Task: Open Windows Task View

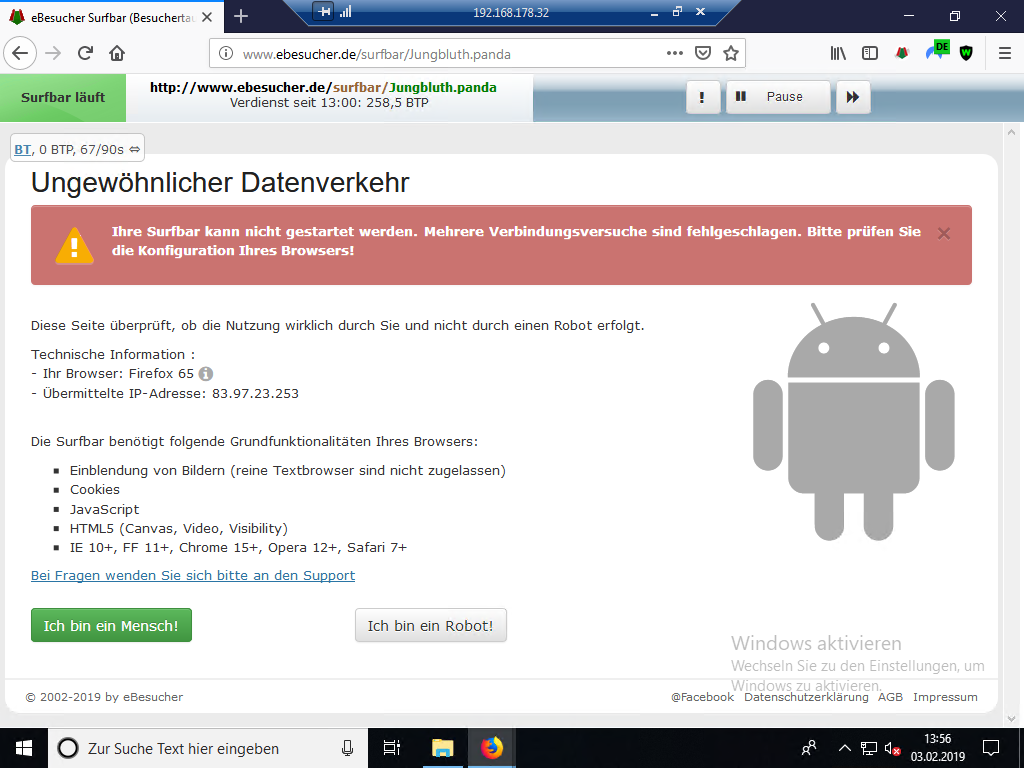Action: pyautogui.click(x=392, y=748)
